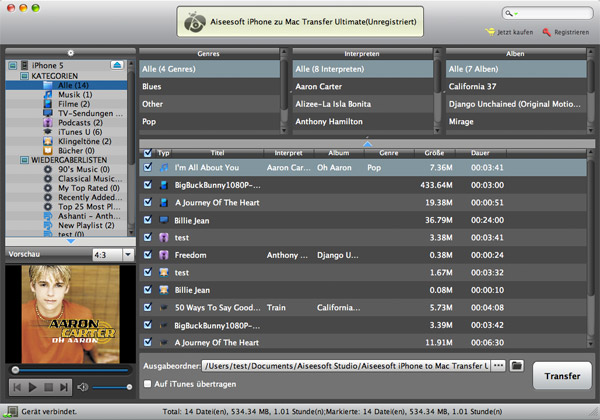Uncheck the 19.38M A Journey Of The Heart row
Viewport: 600px width, 420px height.
[x=147, y=202]
